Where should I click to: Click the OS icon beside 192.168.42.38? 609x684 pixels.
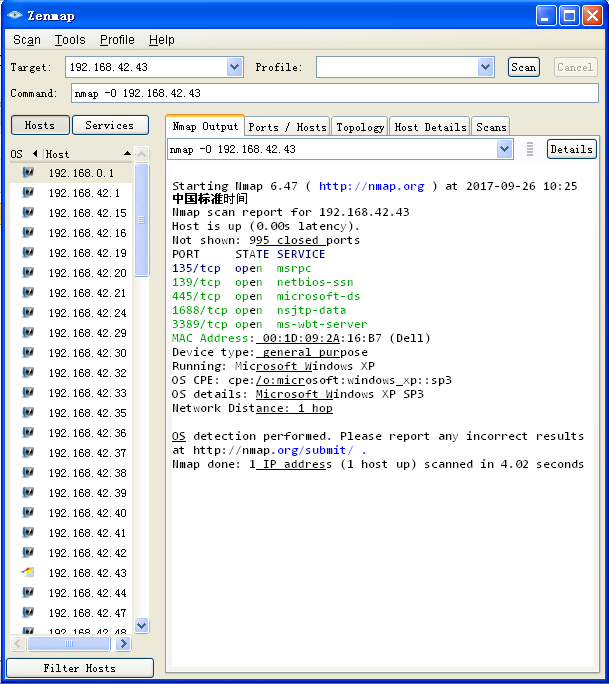28,472
